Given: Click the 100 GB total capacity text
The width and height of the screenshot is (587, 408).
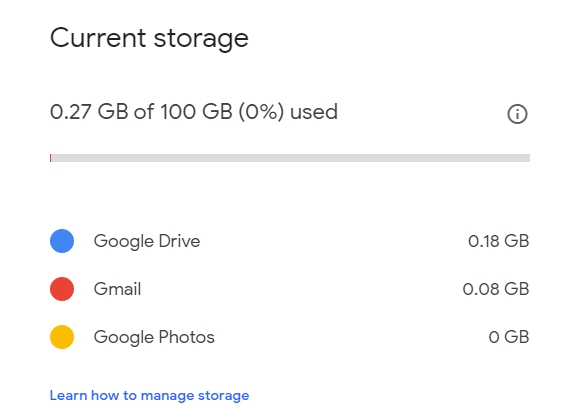Looking at the screenshot, I should tap(196, 112).
